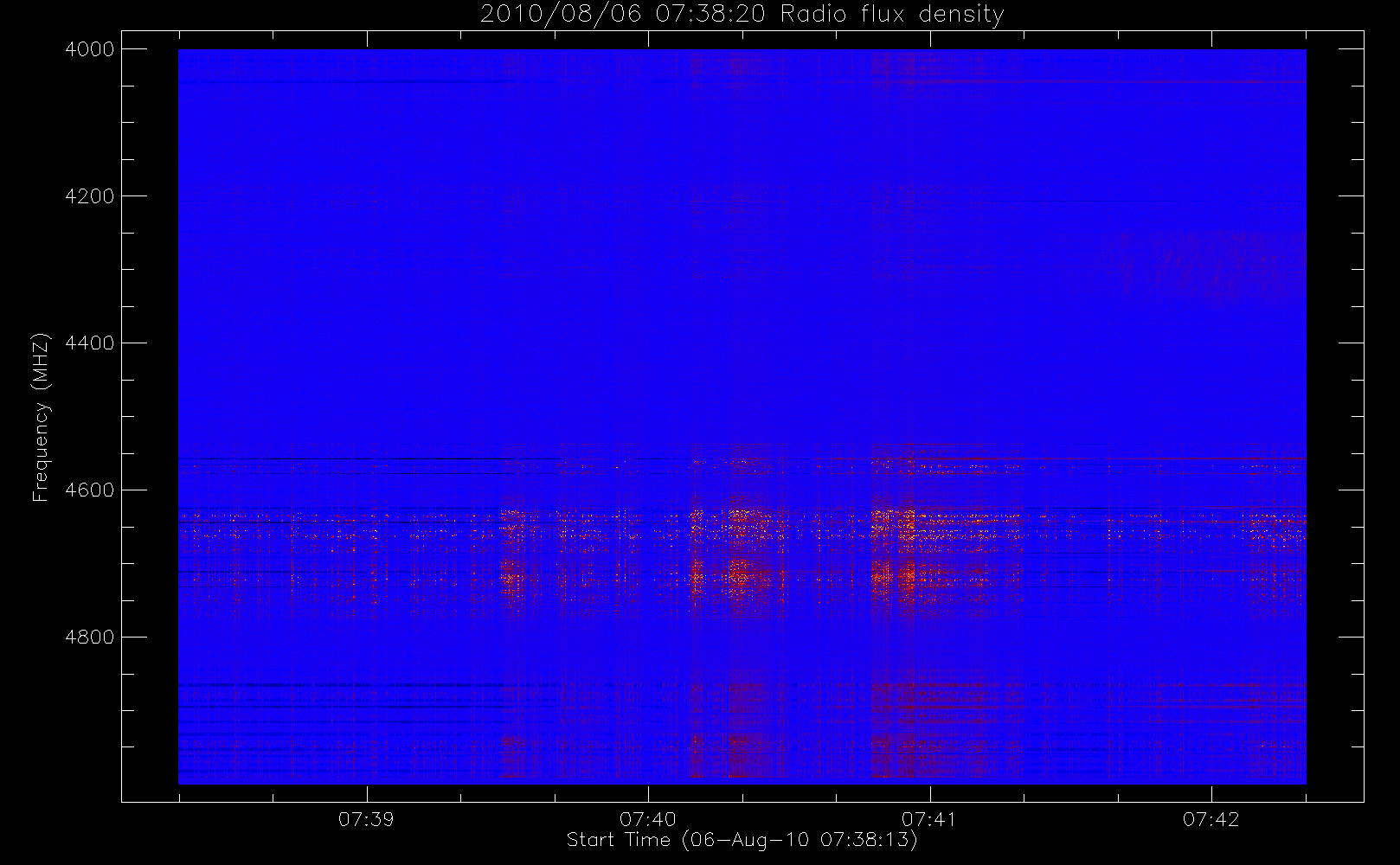Click the '07:41' time axis label

pos(929,819)
